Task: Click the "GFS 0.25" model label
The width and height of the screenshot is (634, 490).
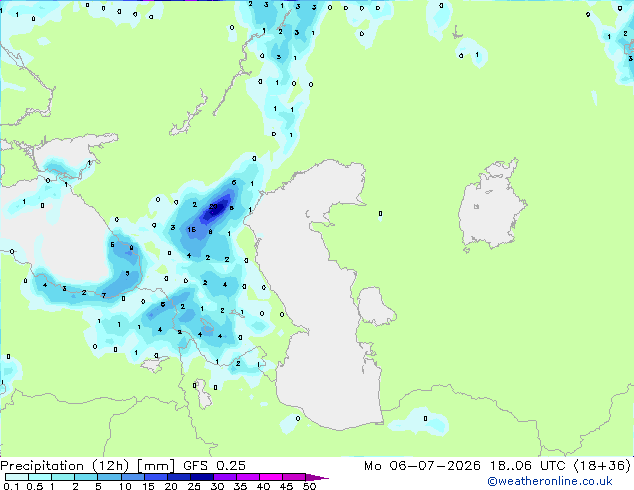Action: pyautogui.click(x=214, y=466)
